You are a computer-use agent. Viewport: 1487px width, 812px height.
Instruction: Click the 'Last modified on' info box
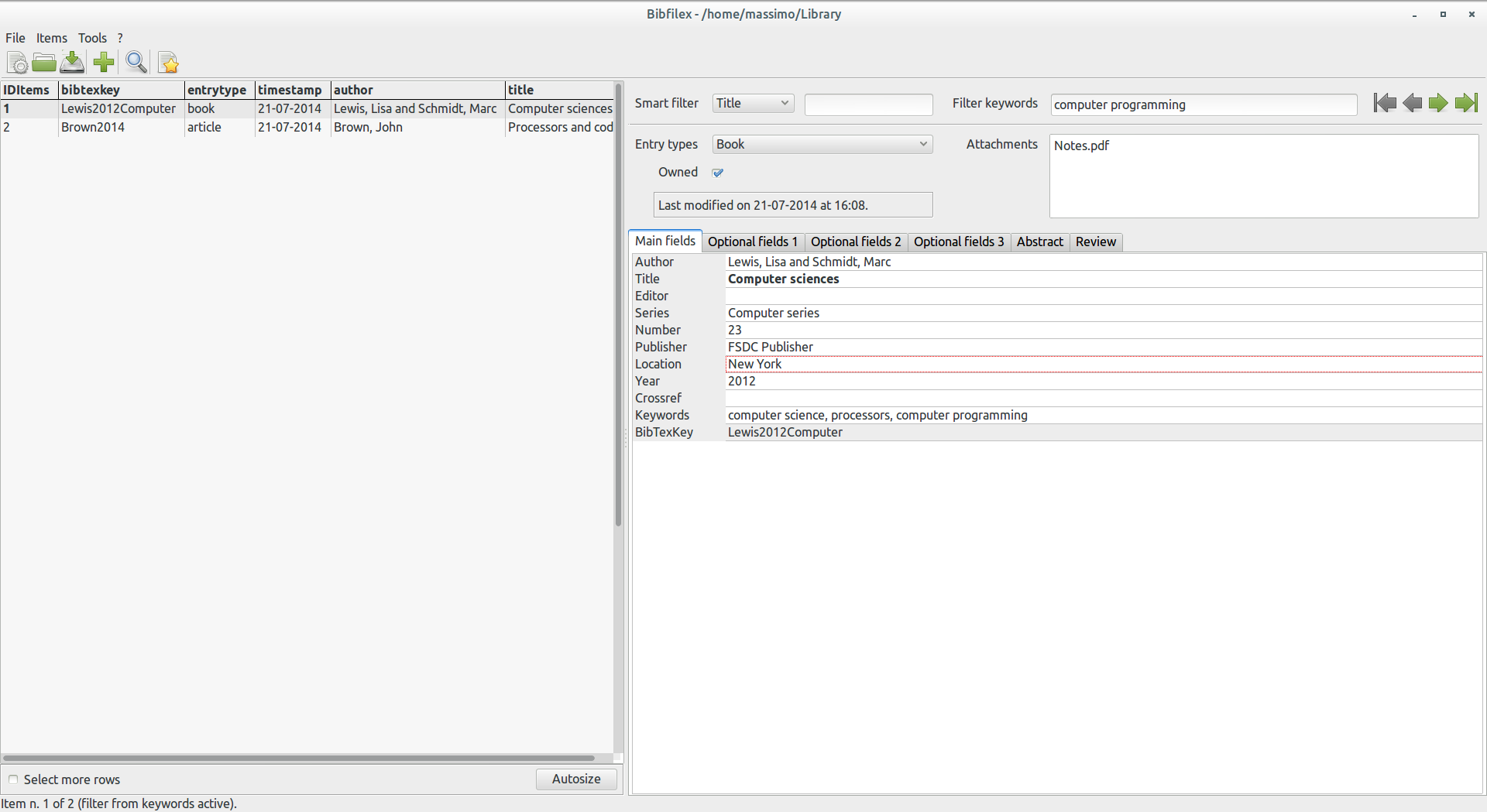(x=793, y=205)
